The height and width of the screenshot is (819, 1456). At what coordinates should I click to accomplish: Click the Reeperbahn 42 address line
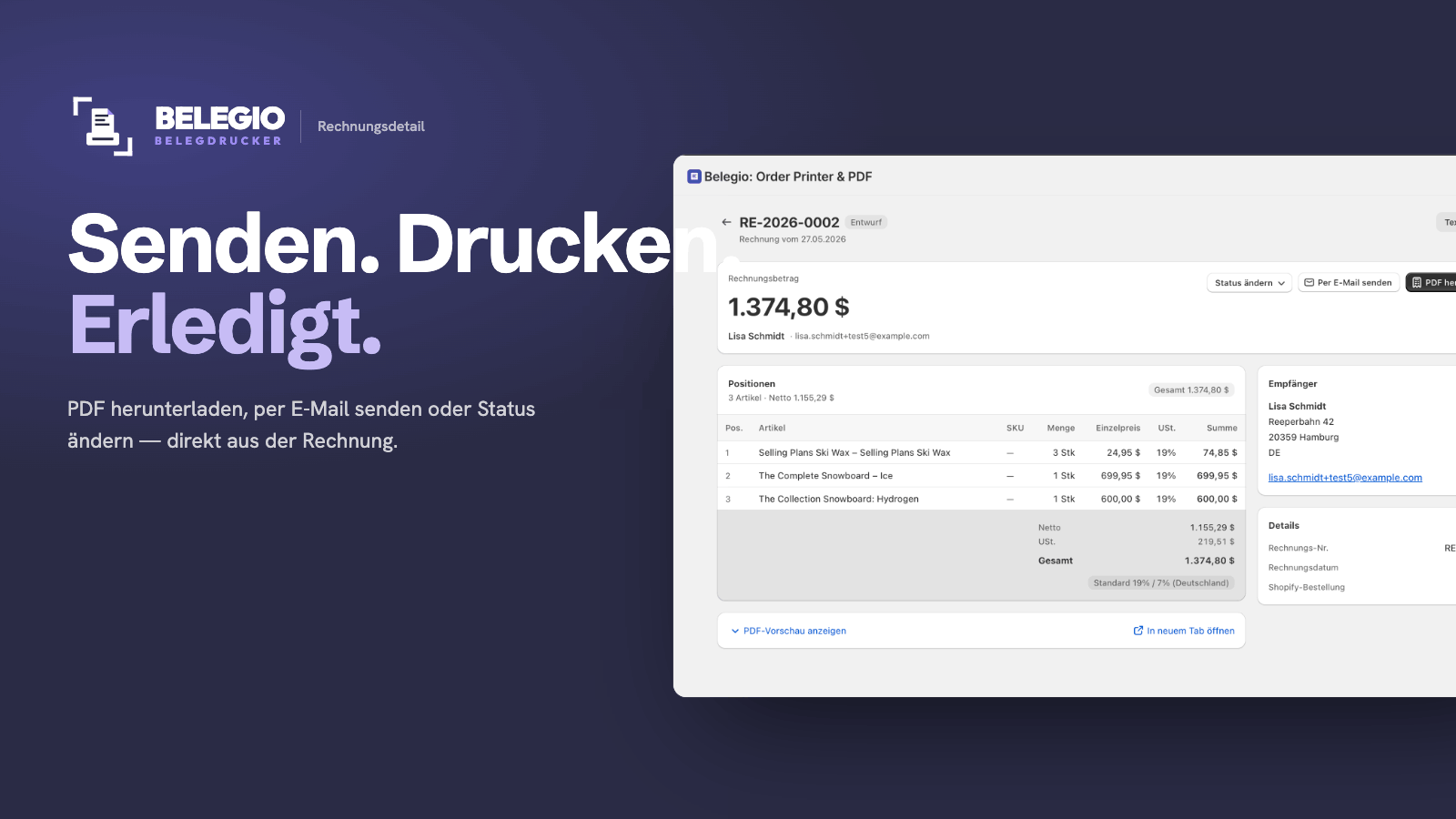point(1301,422)
